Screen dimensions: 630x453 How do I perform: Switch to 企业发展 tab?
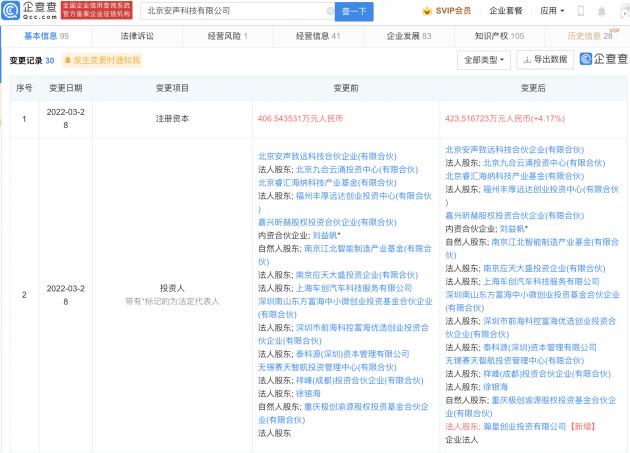[409, 36]
